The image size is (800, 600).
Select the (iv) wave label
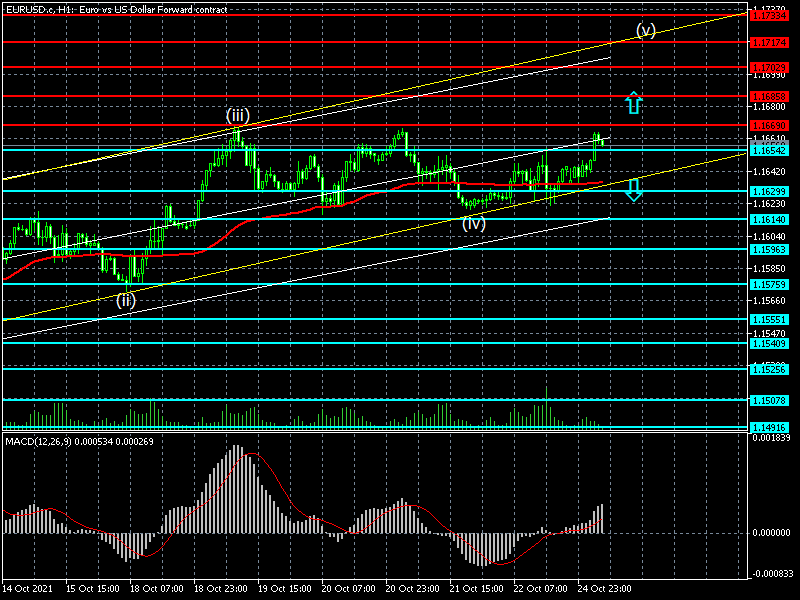pyautogui.click(x=473, y=224)
